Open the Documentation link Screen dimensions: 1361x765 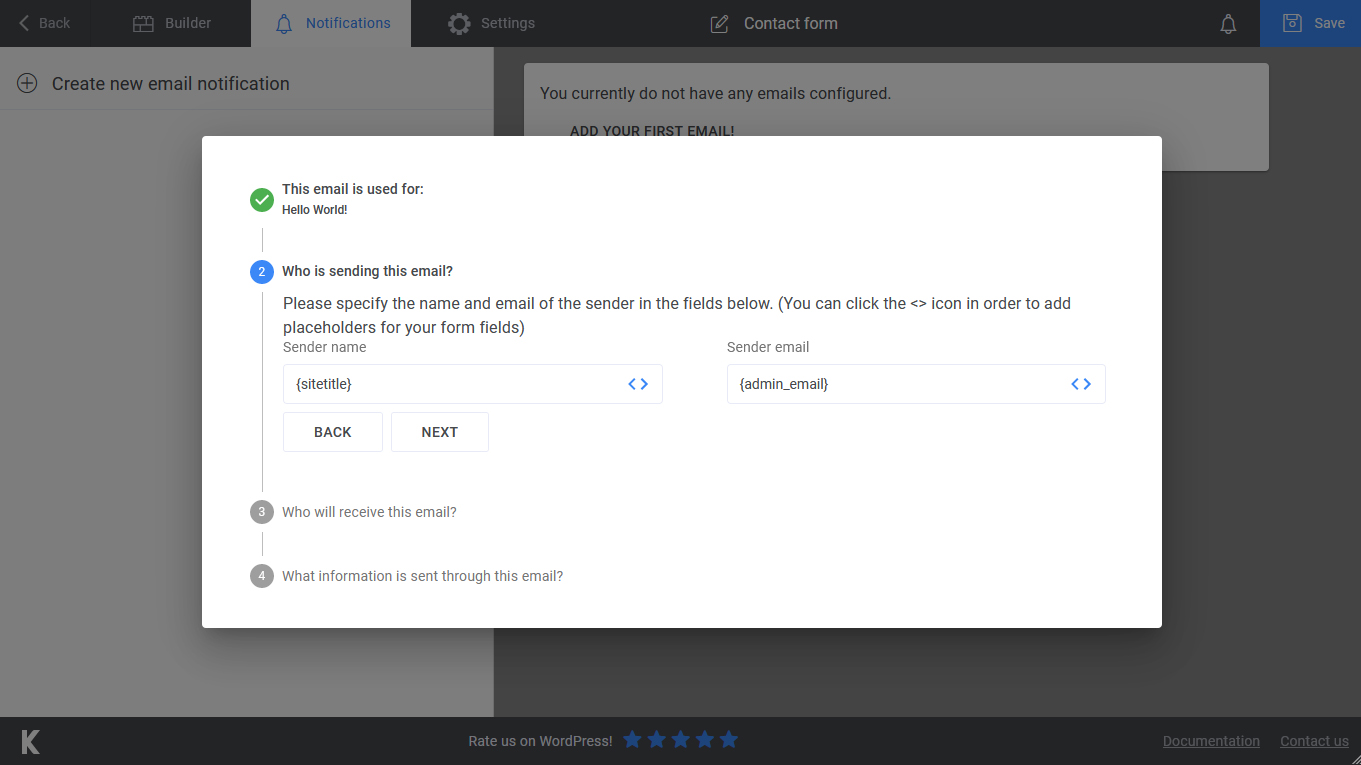point(1211,741)
